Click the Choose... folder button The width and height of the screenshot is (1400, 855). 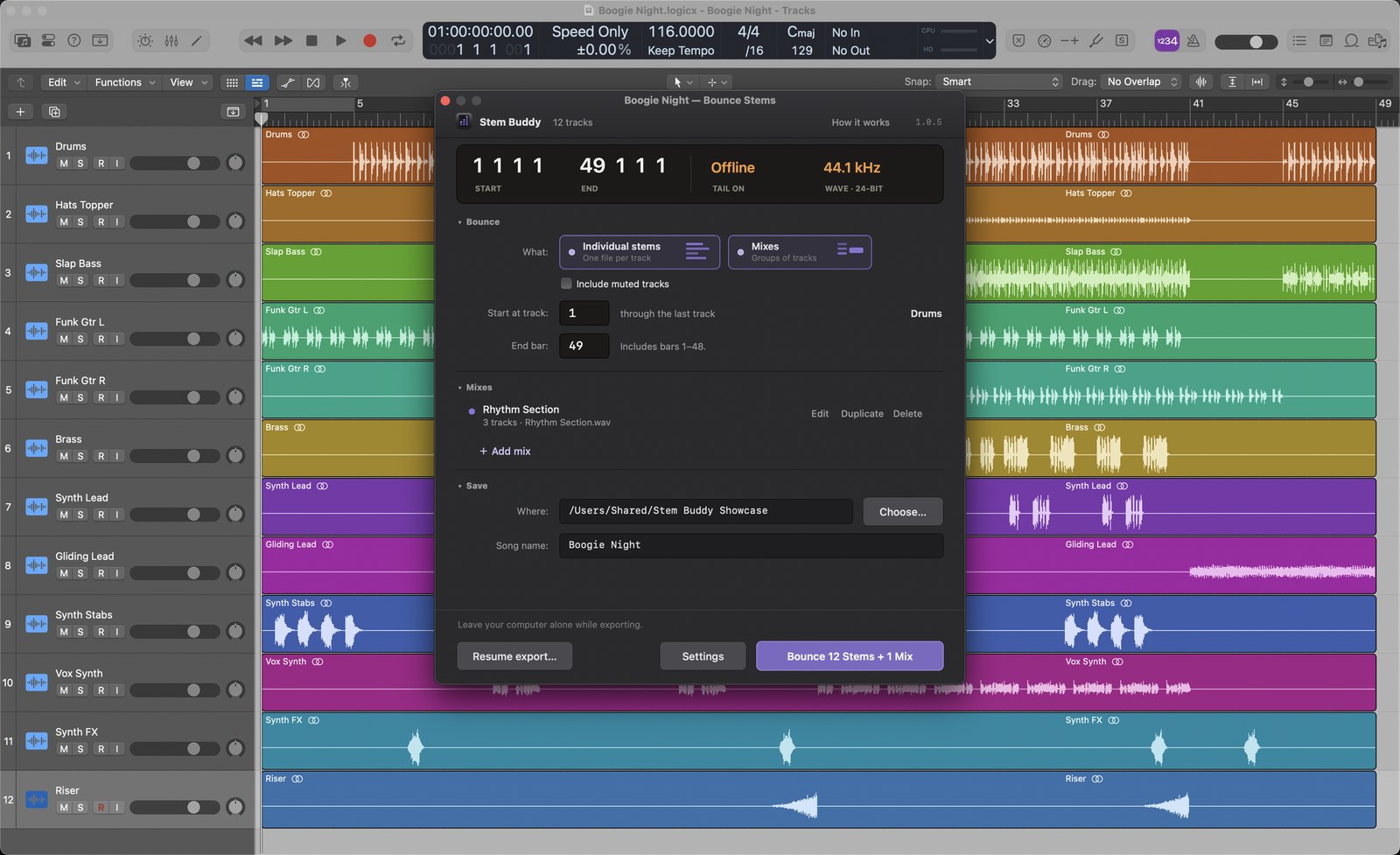(903, 512)
